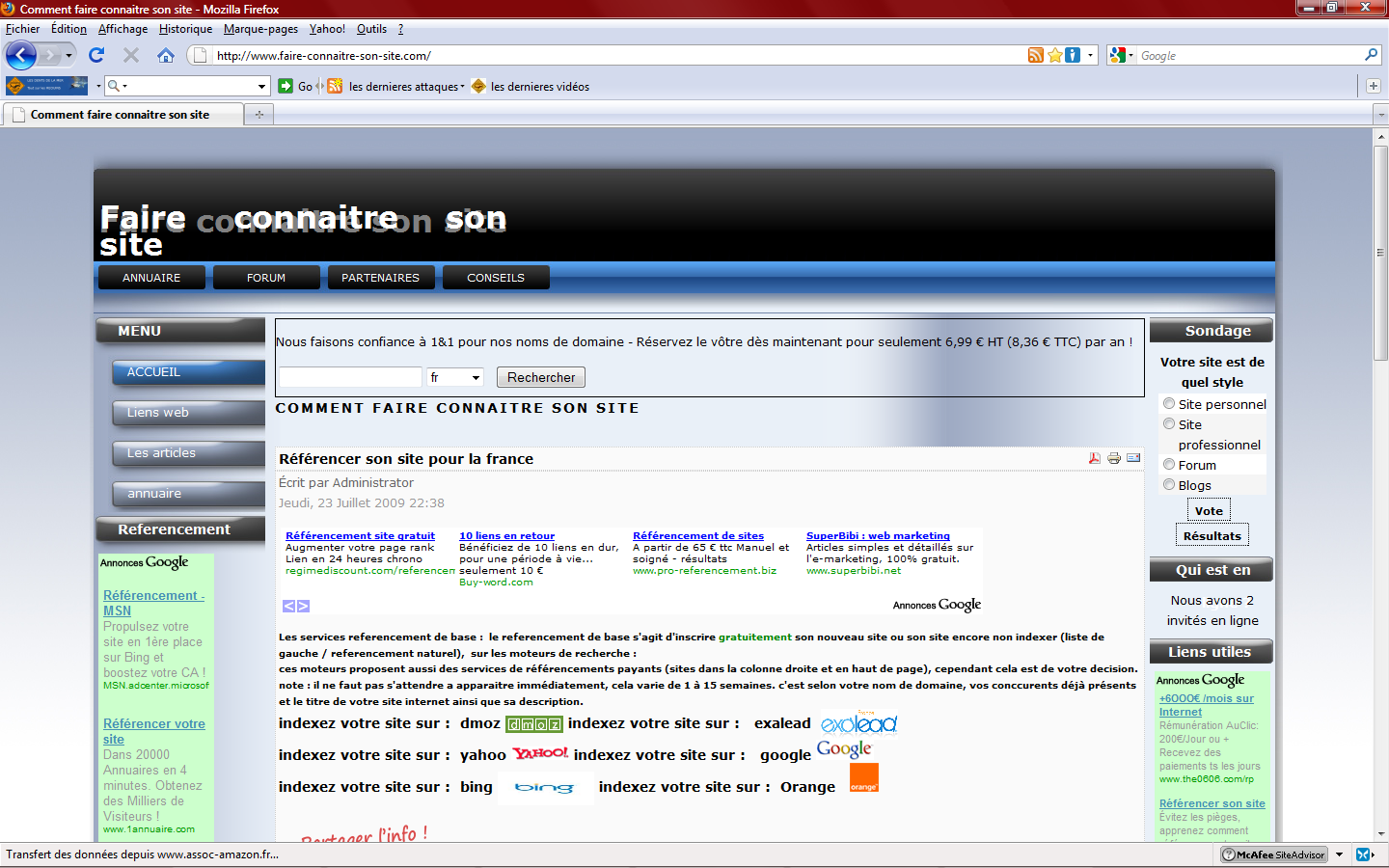Screen dimensions: 1389x868
Task: Select the 'Forum' poll option
Action: point(1169,464)
